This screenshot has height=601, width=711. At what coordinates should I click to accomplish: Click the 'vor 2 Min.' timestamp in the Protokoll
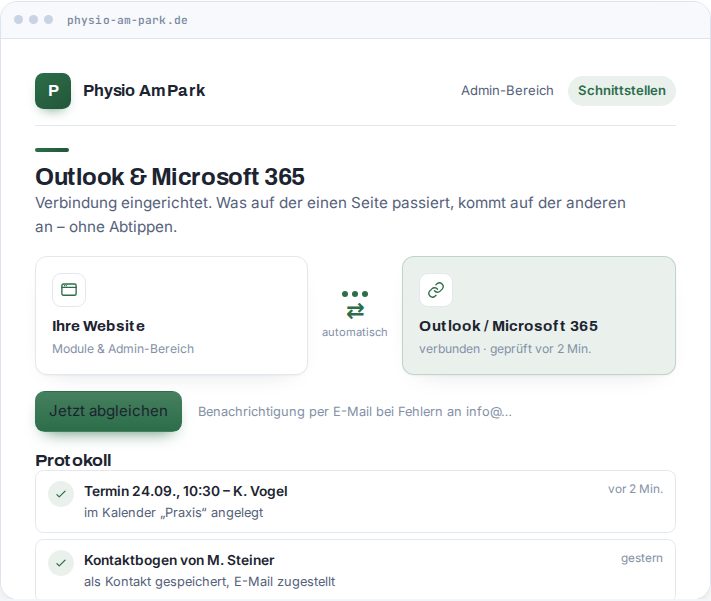tap(635, 489)
